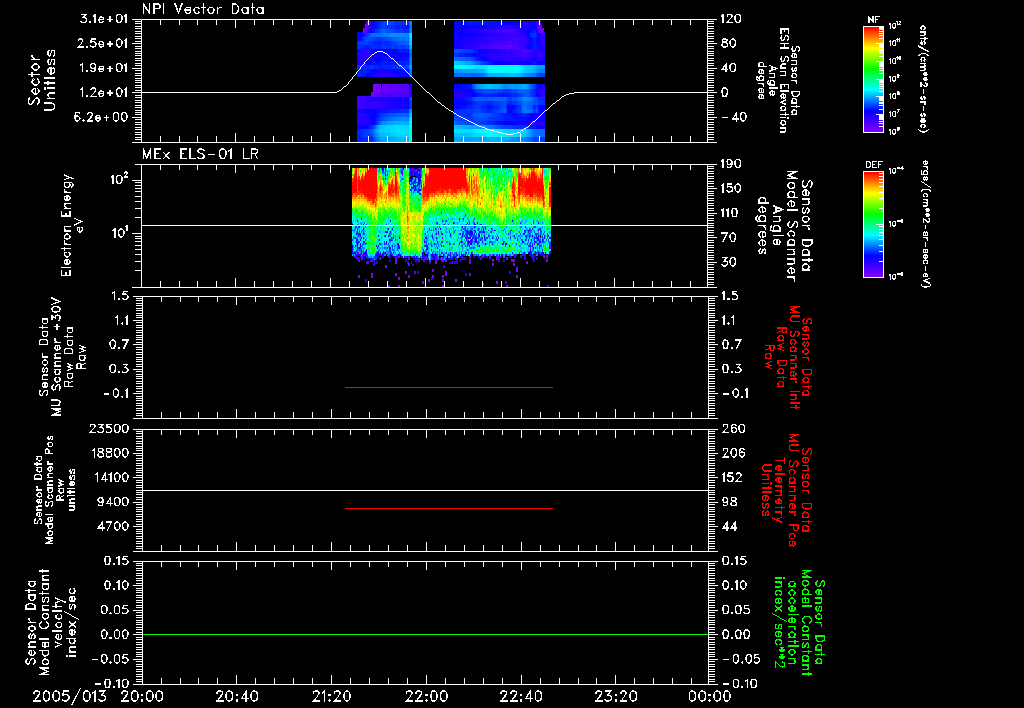Click the red "MU Scanner Inh Raw Data" label

pyautogui.click(x=788, y=357)
